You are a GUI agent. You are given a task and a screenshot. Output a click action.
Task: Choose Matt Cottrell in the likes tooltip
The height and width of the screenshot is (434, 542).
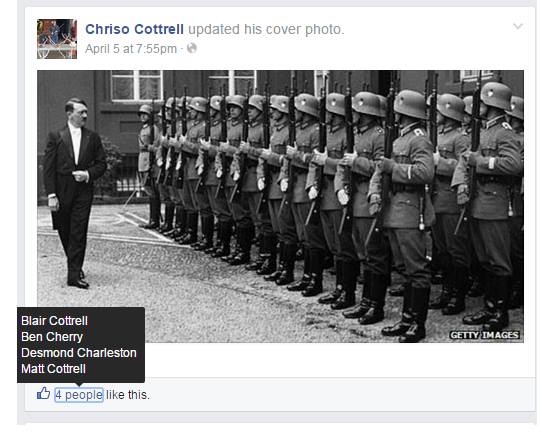pos(53,369)
